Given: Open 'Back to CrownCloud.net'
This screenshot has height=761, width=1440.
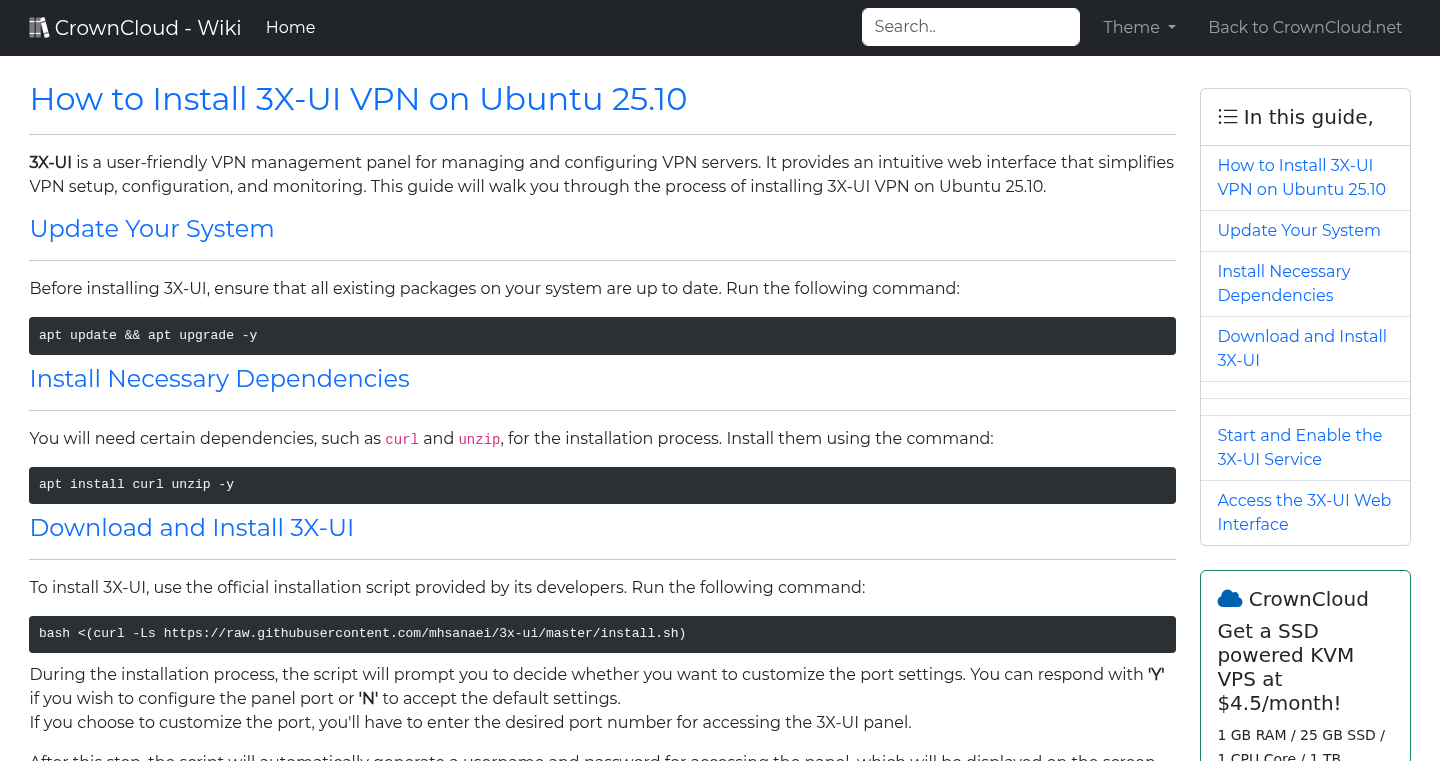Looking at the screenshot, I should (x=1305, y=27).
